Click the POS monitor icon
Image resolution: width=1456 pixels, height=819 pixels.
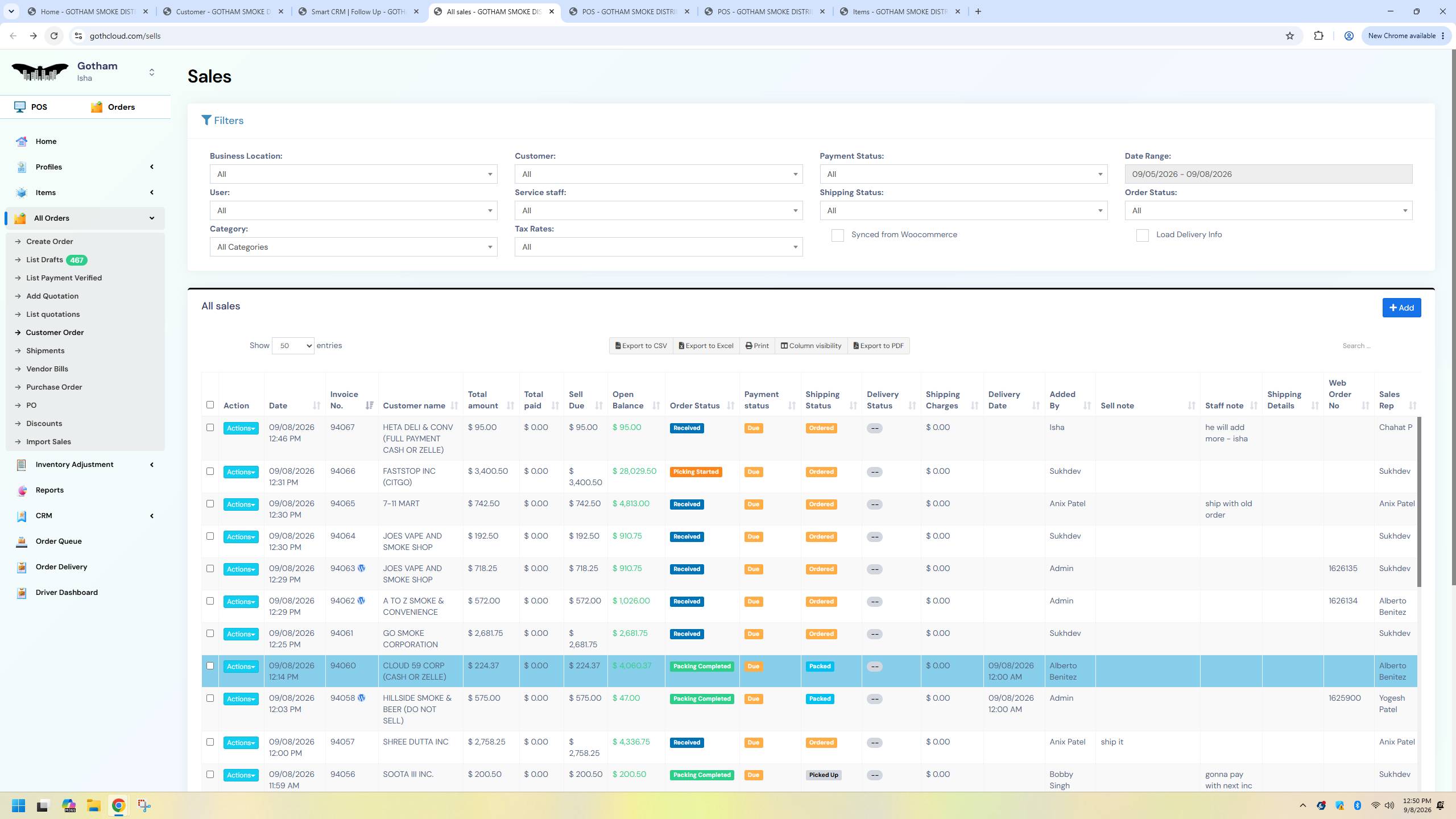(20, 107)
